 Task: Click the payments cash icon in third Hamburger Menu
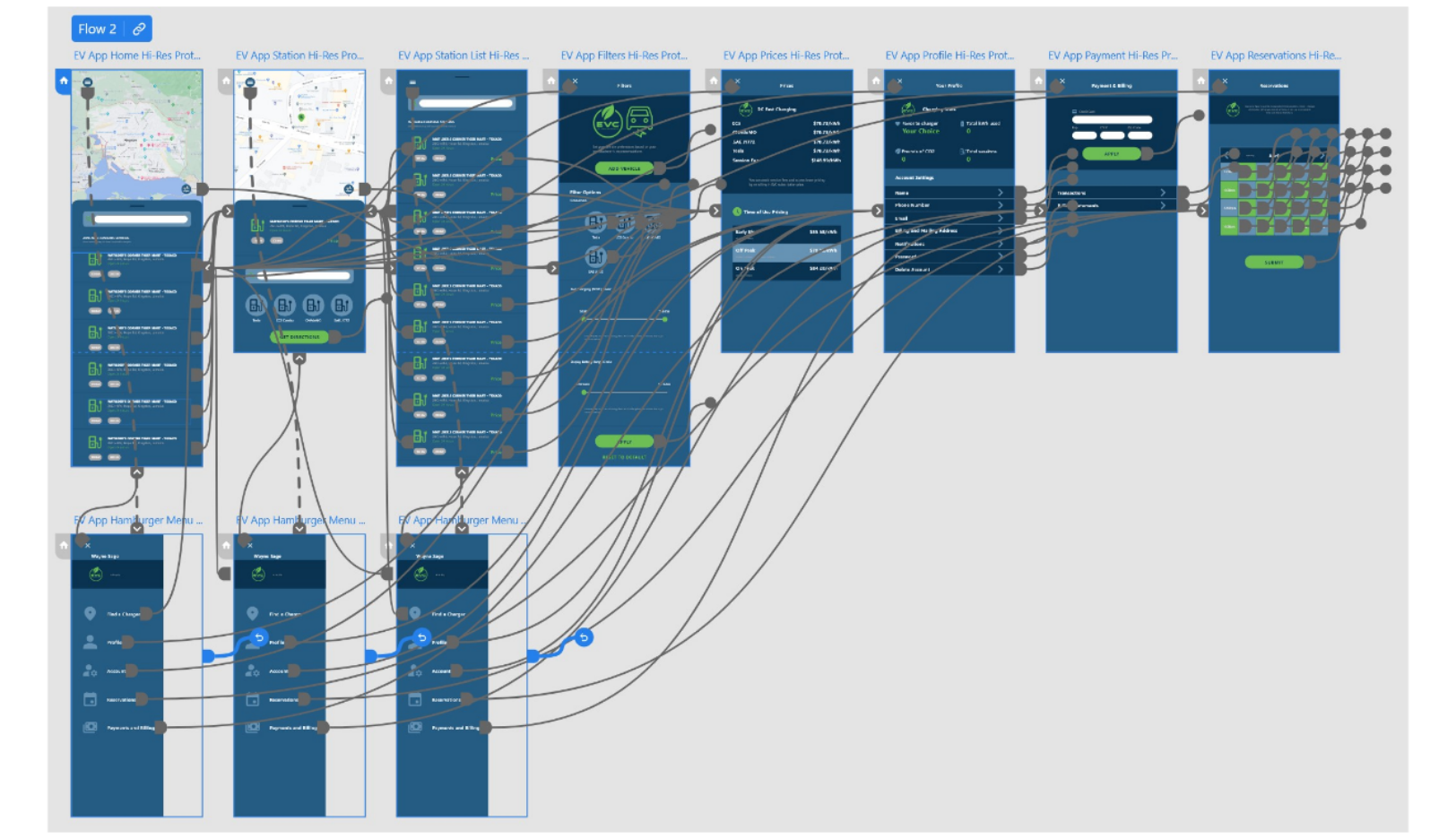click(415, 727)
